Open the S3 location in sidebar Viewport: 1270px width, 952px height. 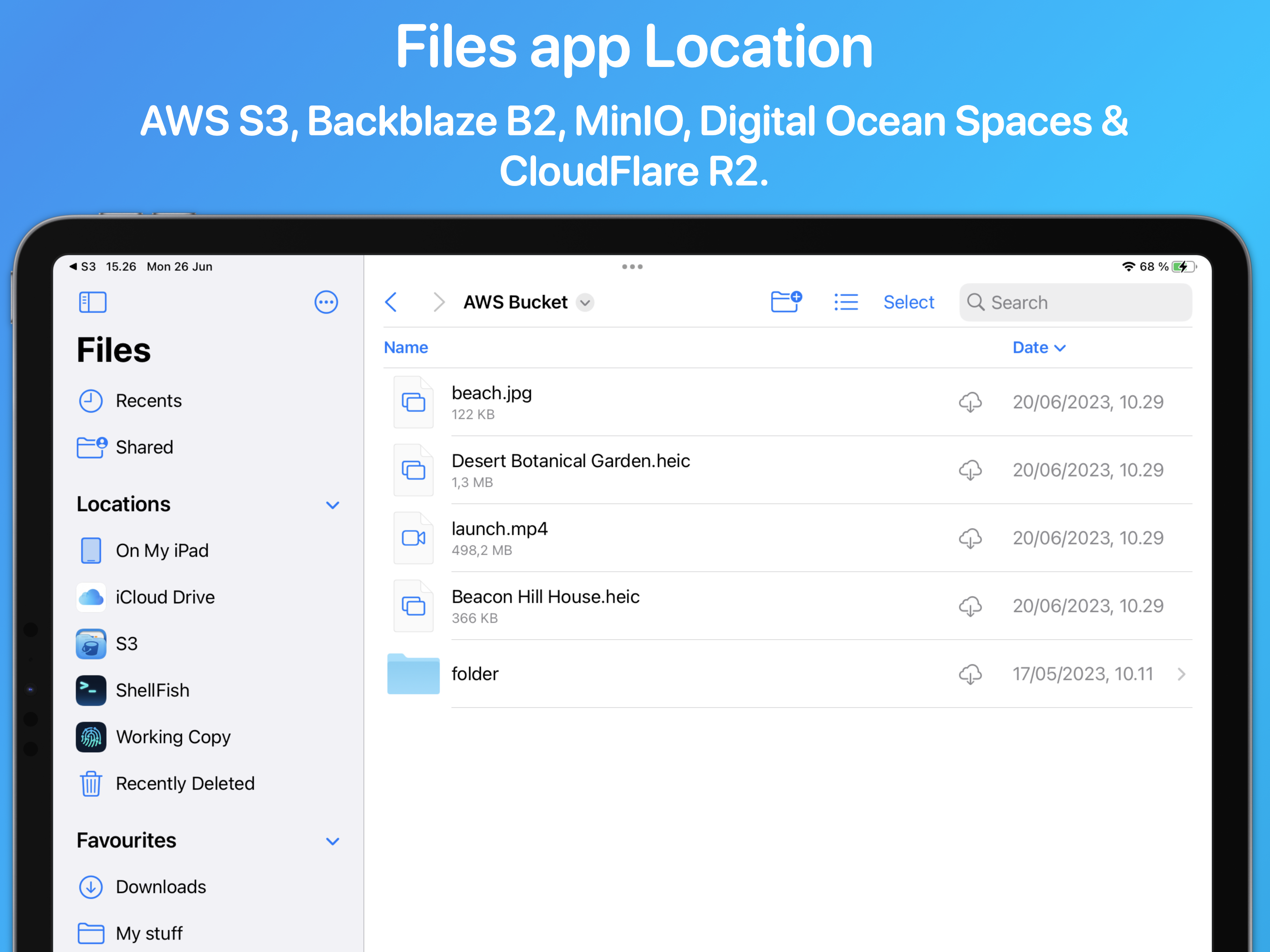pos(126,644)
